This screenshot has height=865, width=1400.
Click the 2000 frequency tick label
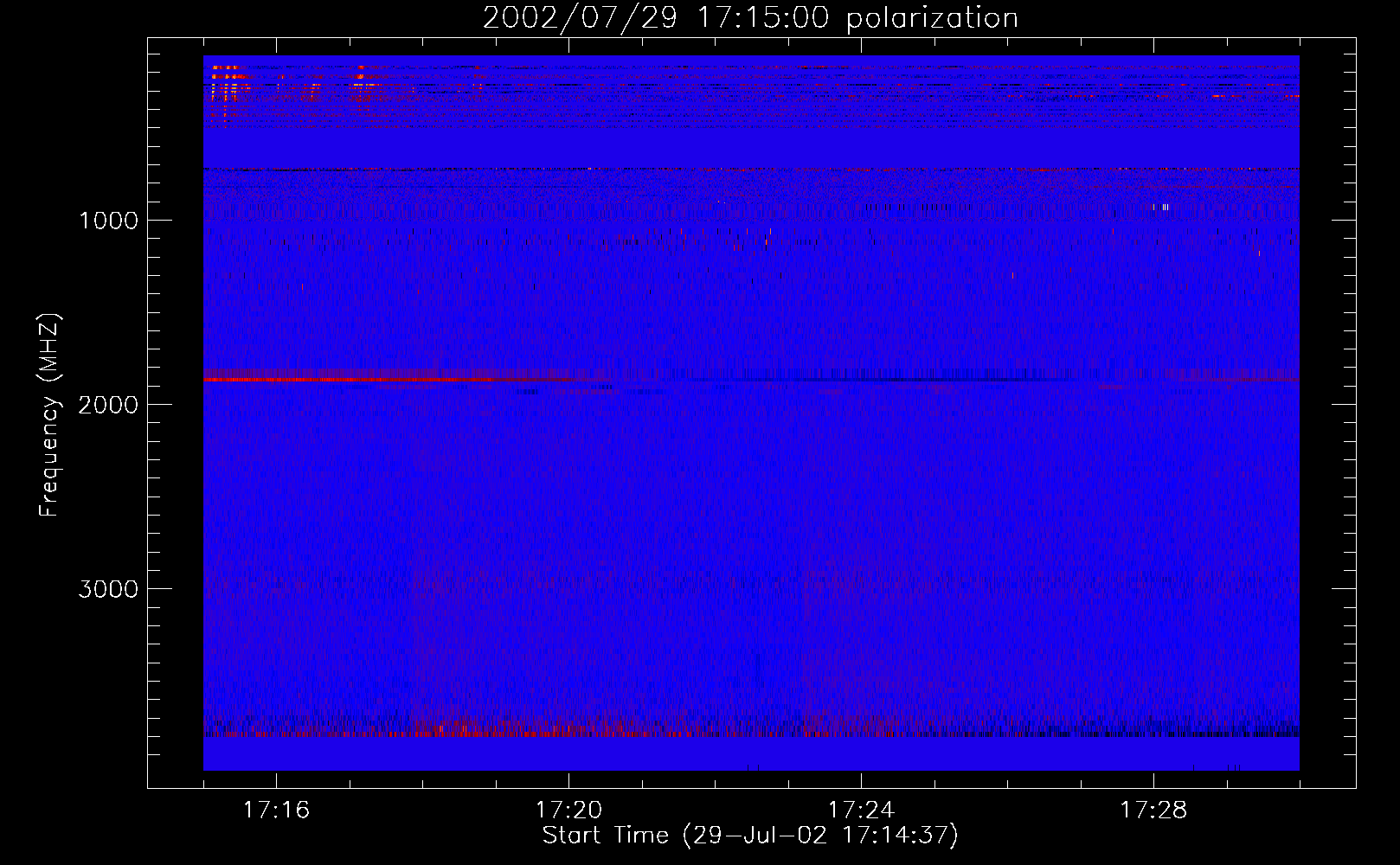tap(109, 405)
